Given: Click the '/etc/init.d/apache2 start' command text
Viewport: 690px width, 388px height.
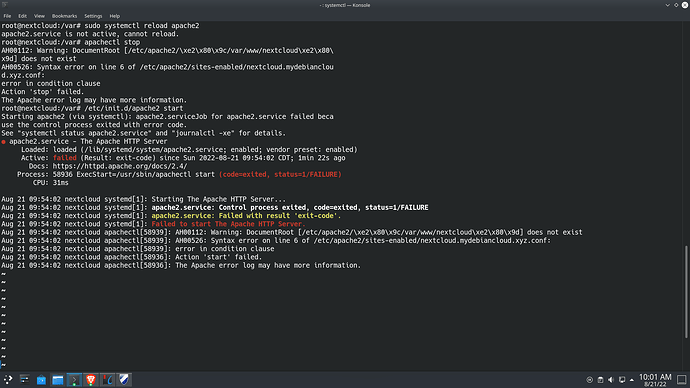Looking at the screenshot, I should 134,108.
